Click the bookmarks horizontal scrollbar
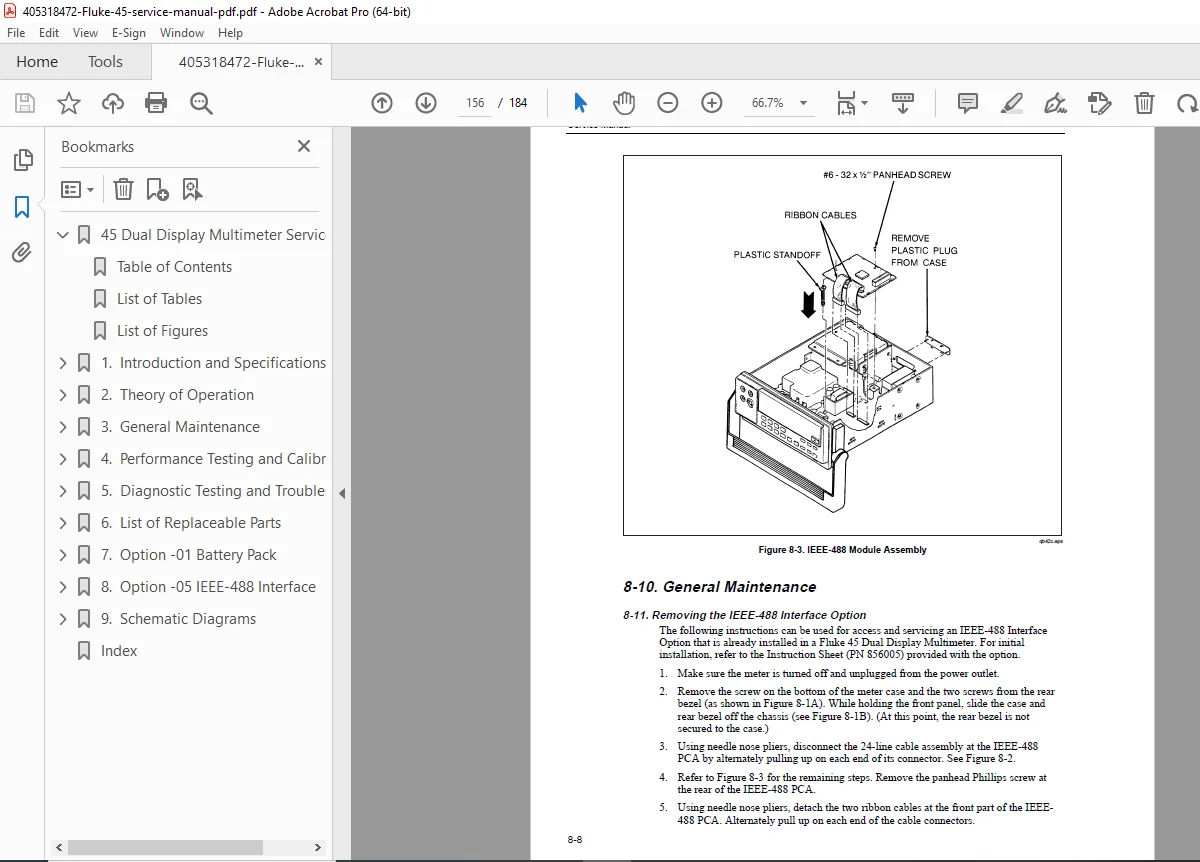Screen dimensions: 1200x862 pyautogui.click(x=167, y=847)
